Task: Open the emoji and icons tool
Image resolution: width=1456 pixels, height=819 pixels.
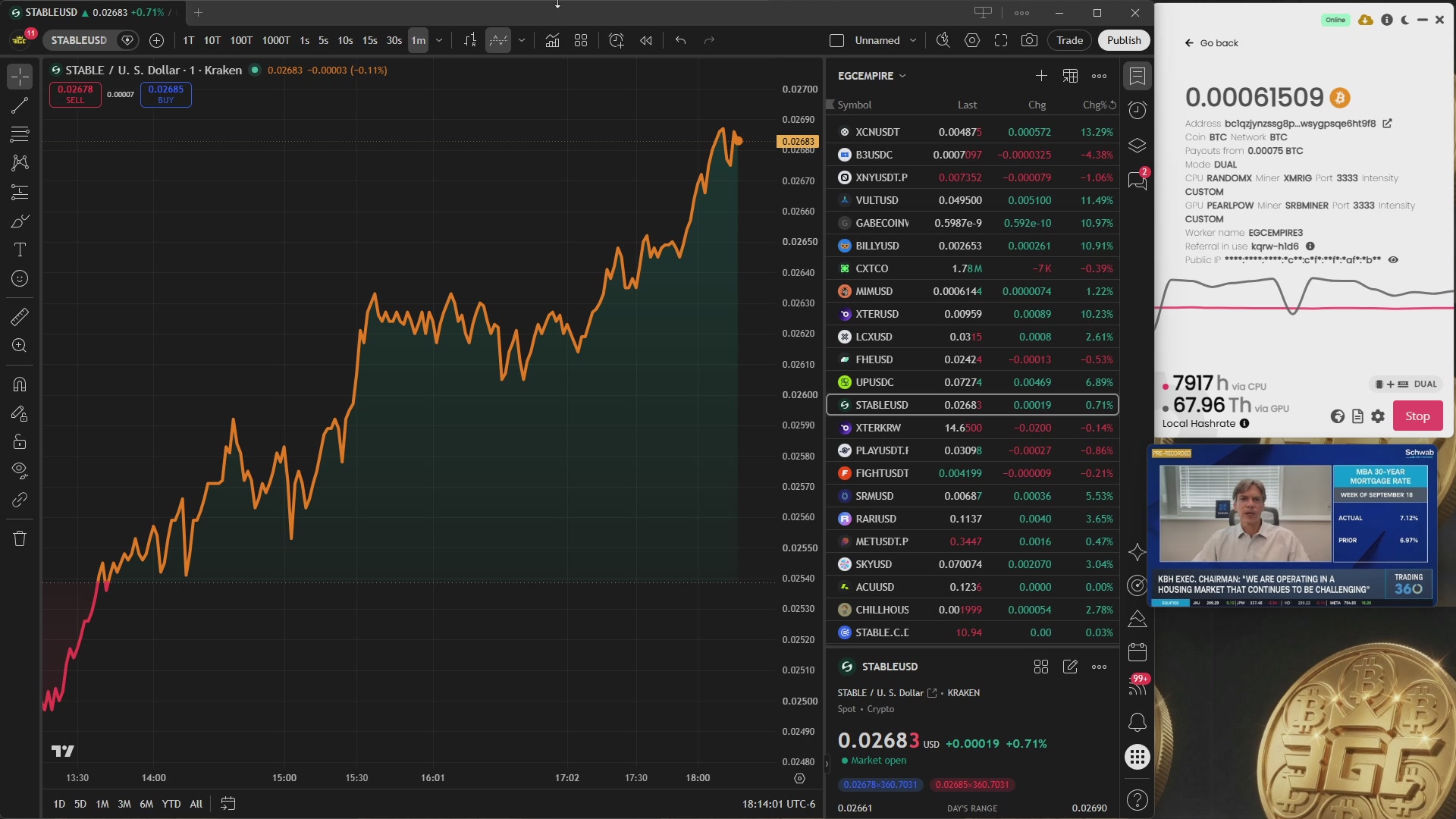Action: click(20, 278)
